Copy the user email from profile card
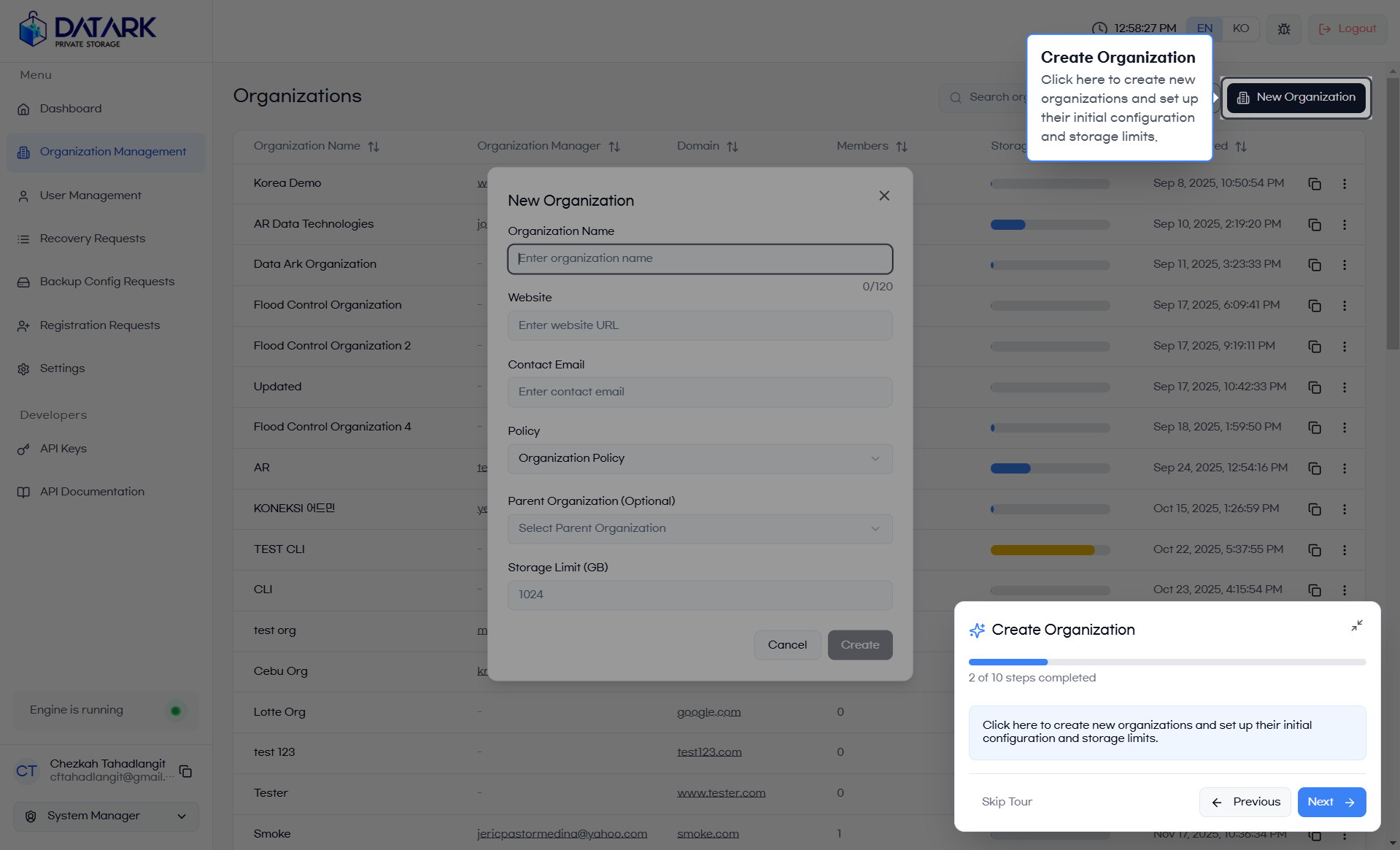The image size is (1400, 850). 185,771
